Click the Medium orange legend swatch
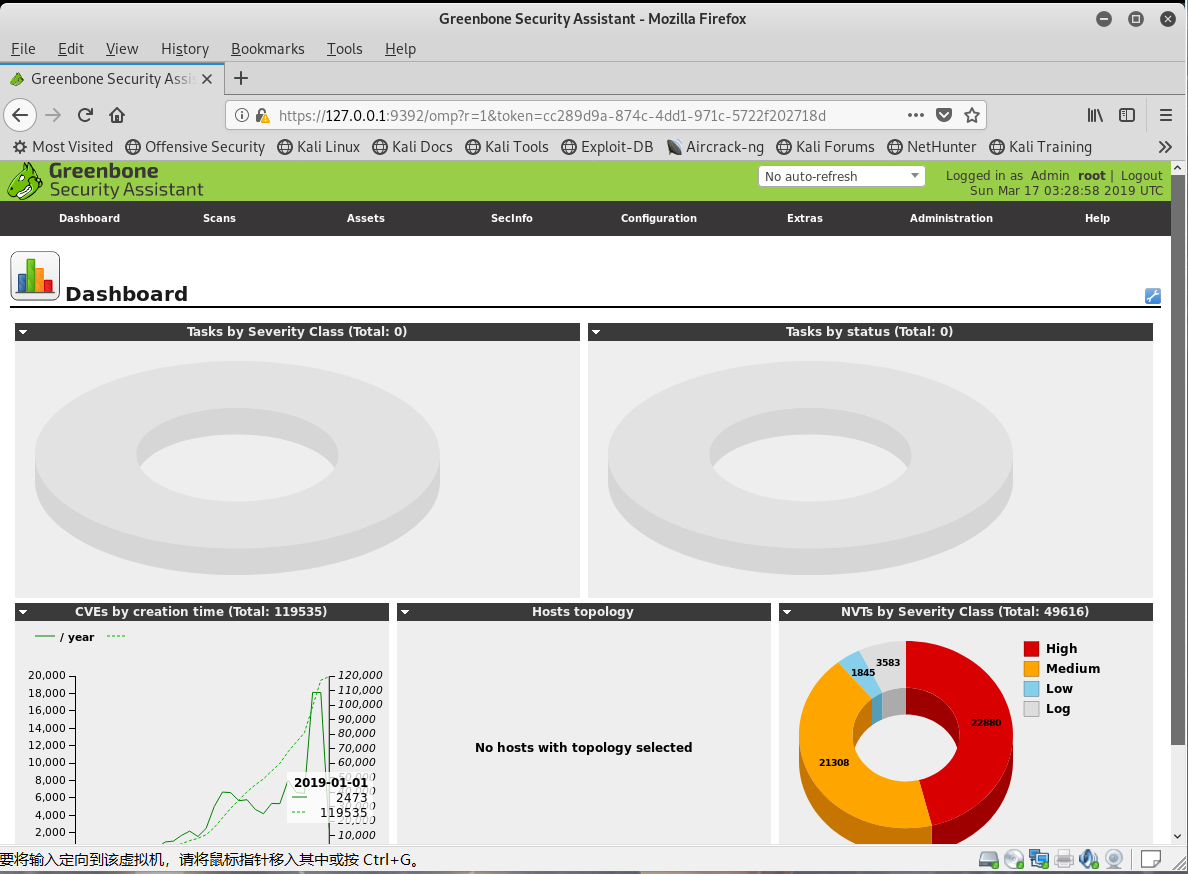Screen dimensions: 1188x874 tap(1031, 669)
